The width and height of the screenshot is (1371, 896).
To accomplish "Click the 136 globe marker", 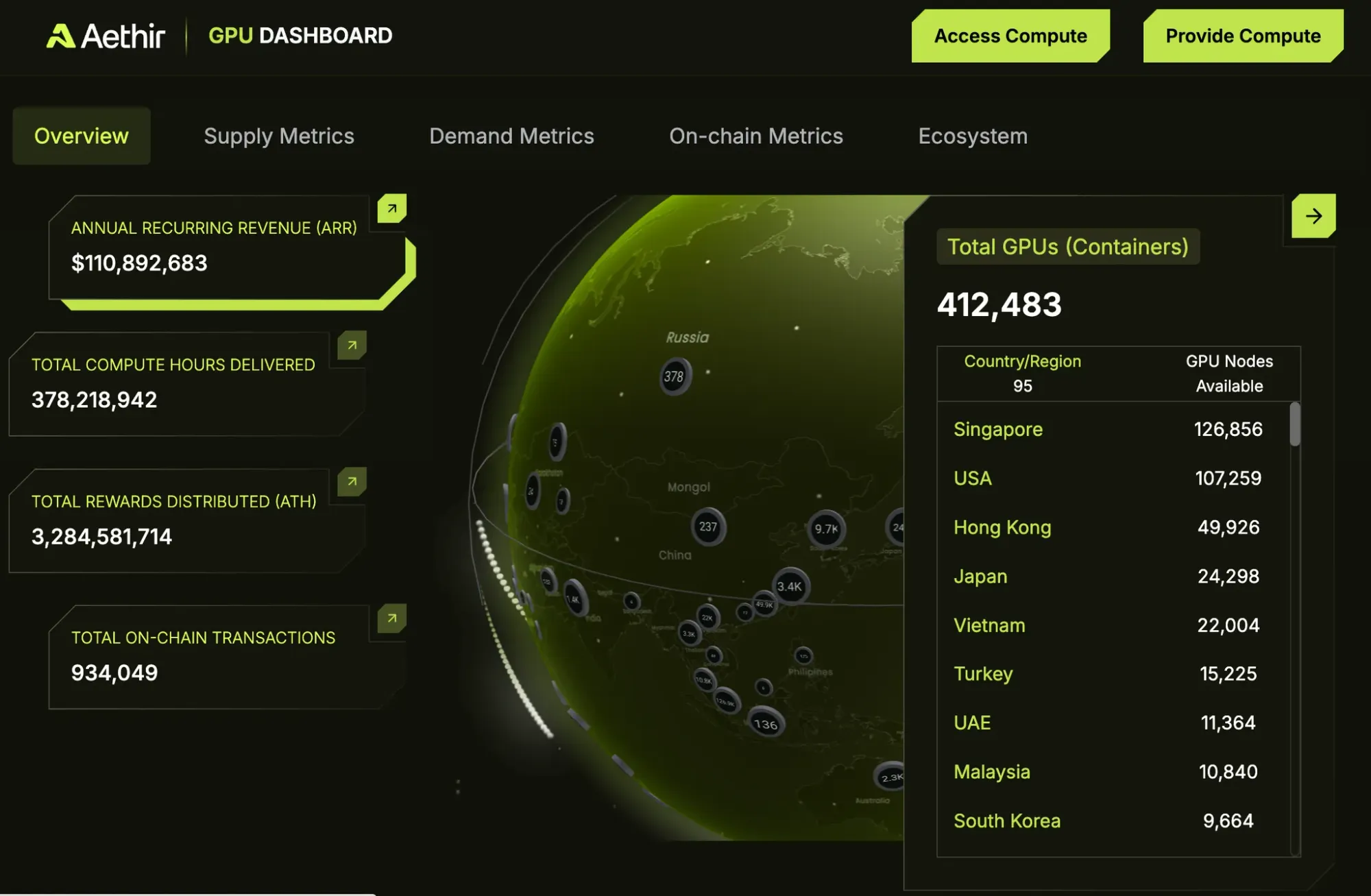I will 765,724.
